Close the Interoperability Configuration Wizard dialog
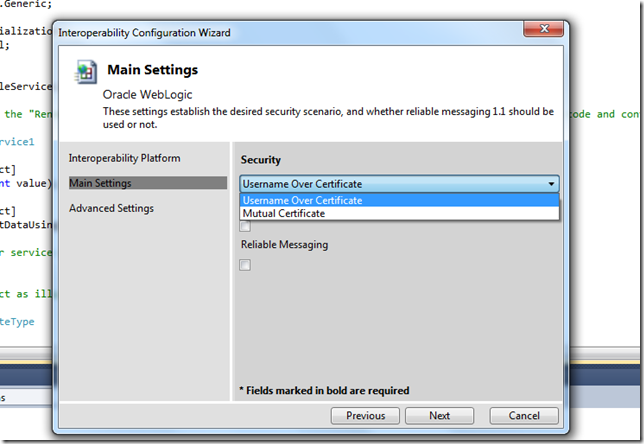644x444 pixels. click(x=543, y=29)
